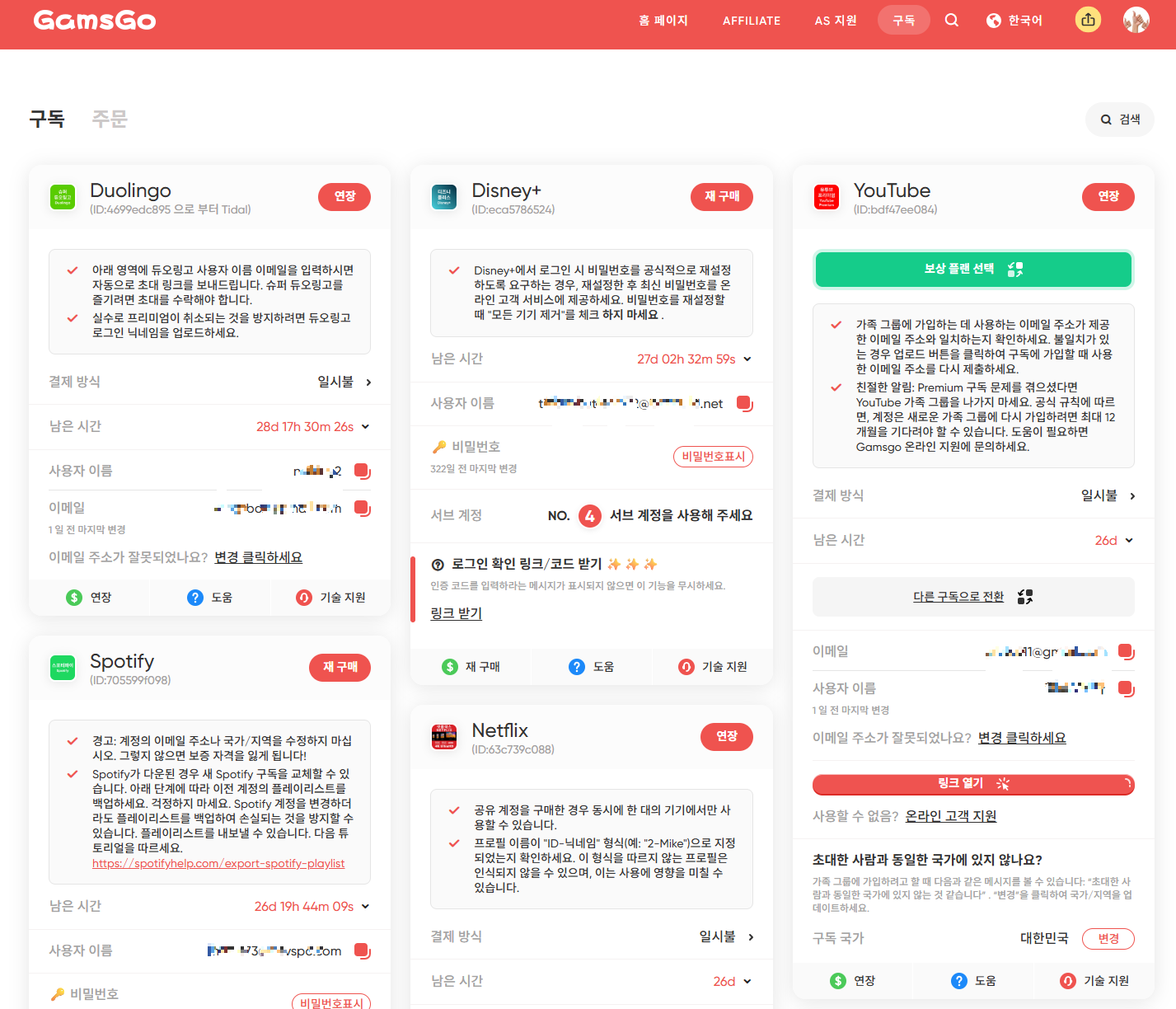Copy Duolingo email with copy icon
Screen dimensions: 1176x1009
pos(362,508)
